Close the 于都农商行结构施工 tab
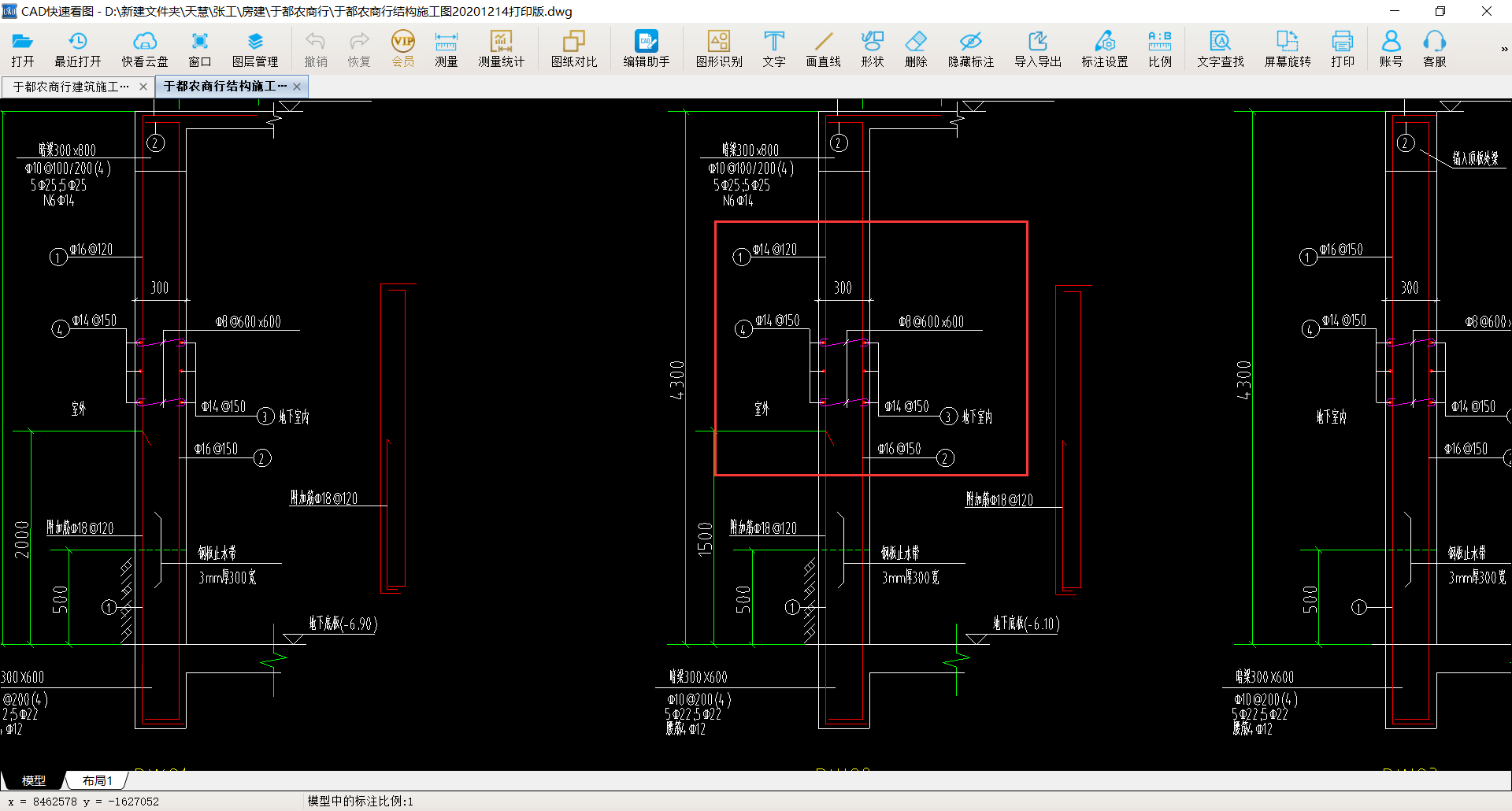 click(297, 87)
